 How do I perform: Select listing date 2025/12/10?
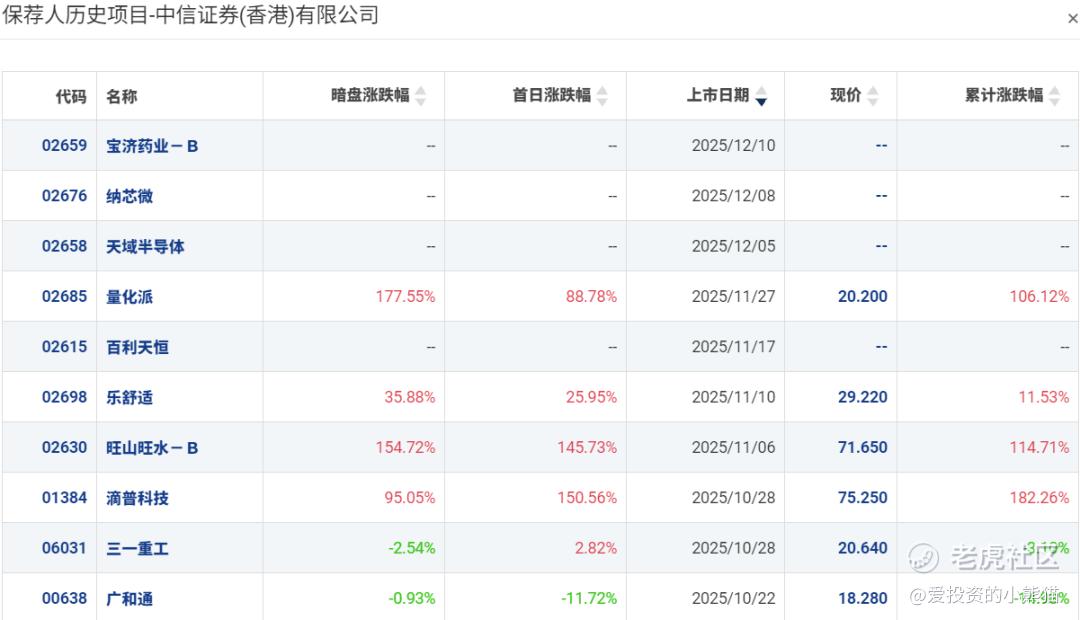pyautogui.click(x=734, y=145)
